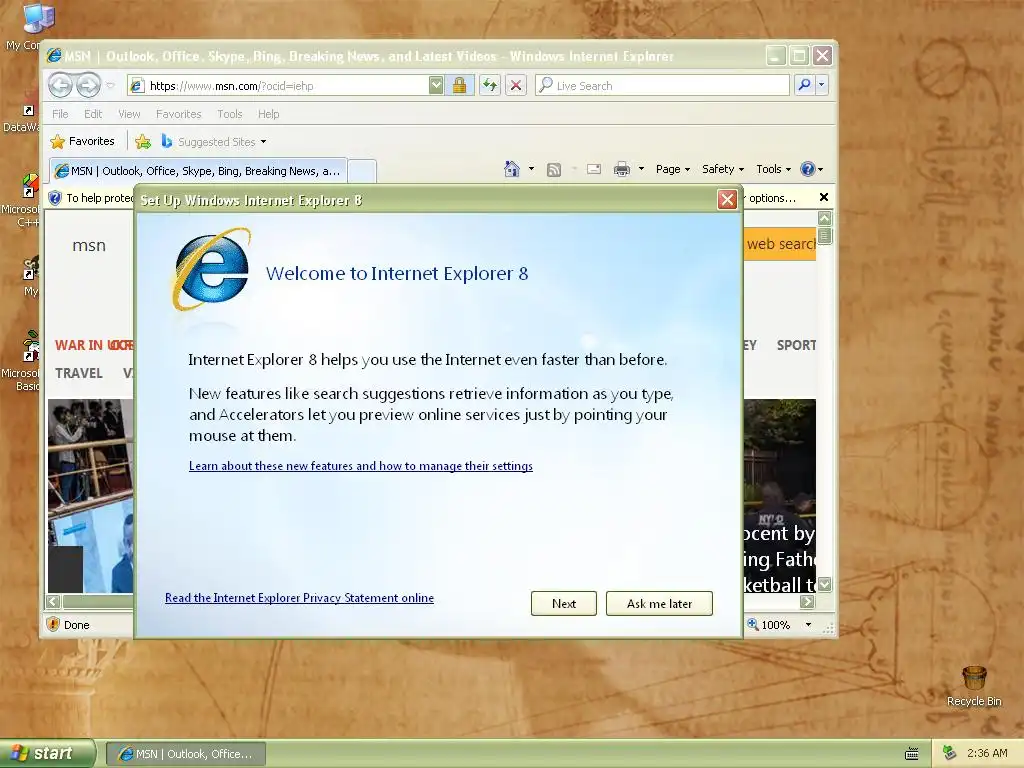Click the msn logo on the page

point(89,246)
